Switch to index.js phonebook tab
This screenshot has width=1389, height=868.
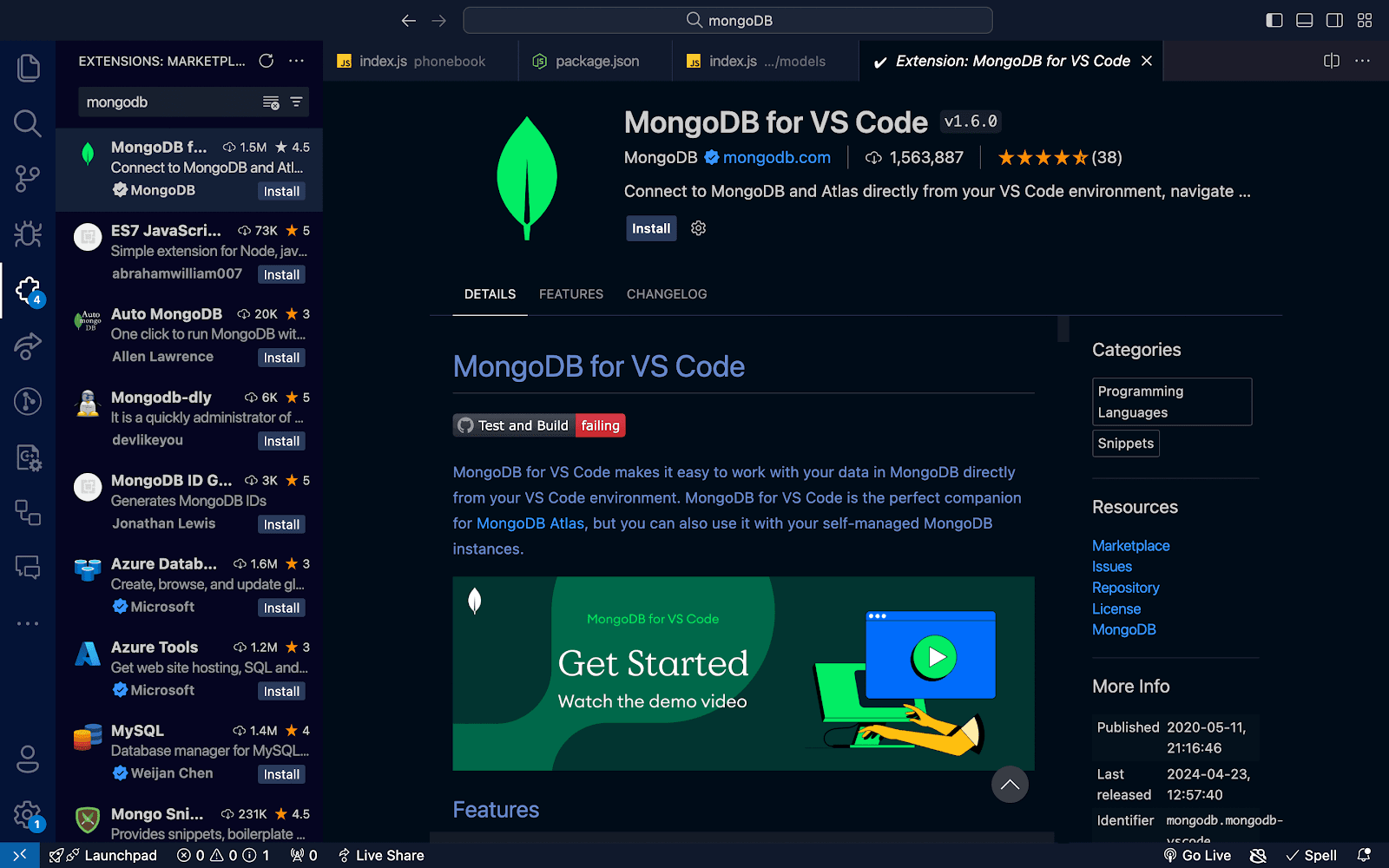pos(420,61)
